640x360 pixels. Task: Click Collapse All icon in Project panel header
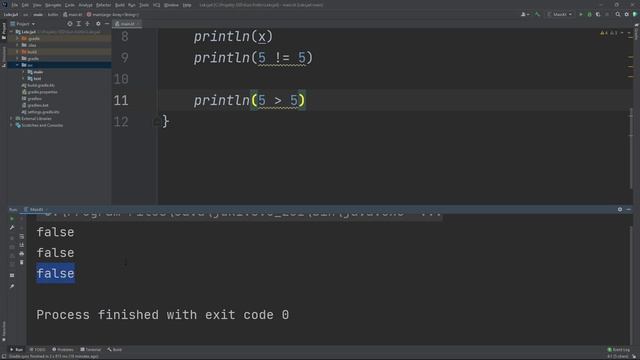[x=87, y=24]
